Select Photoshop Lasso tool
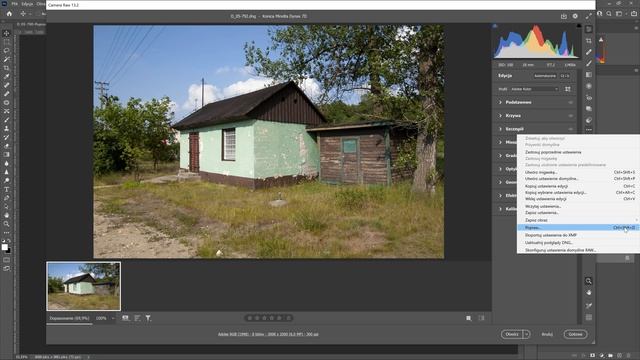Image resolution: width=640 pixels, height=360 pixels. pos(7,51)
